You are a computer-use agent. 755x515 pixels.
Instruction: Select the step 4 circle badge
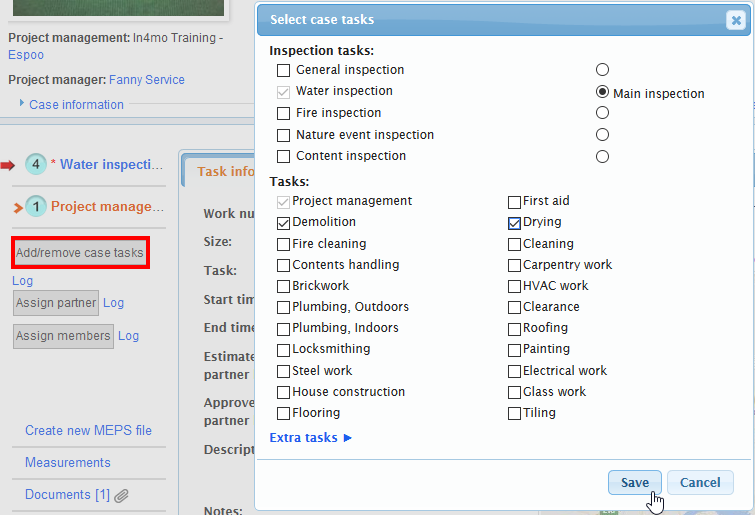coord(36,165)
